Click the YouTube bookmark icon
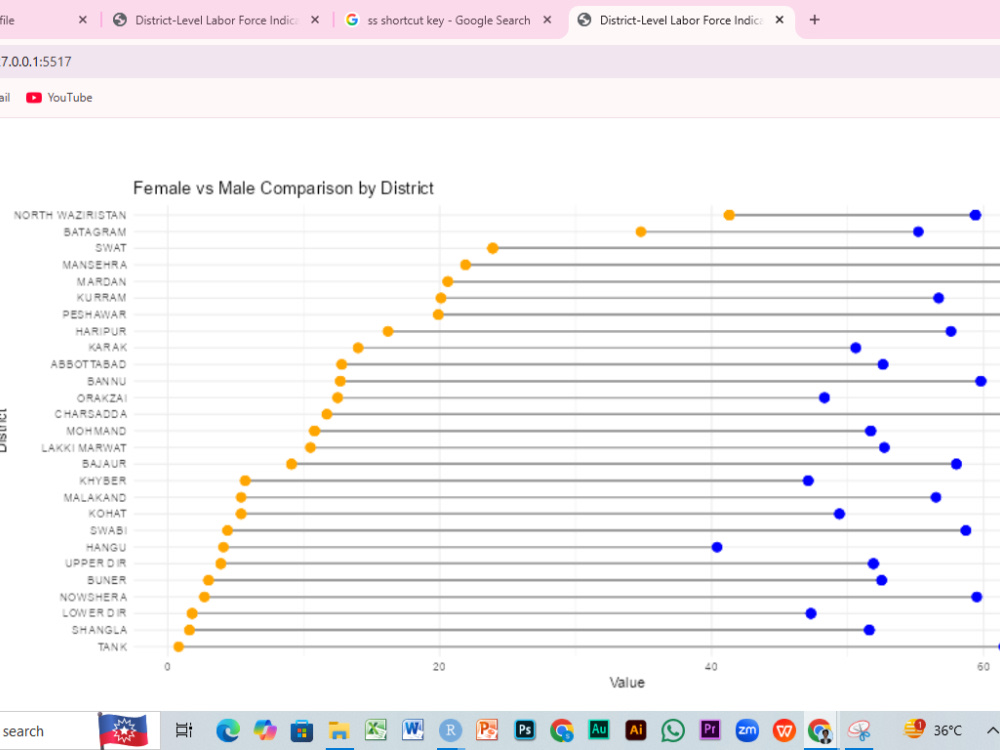Viewport: 1000px width, 750px height. tap(34, 98)
